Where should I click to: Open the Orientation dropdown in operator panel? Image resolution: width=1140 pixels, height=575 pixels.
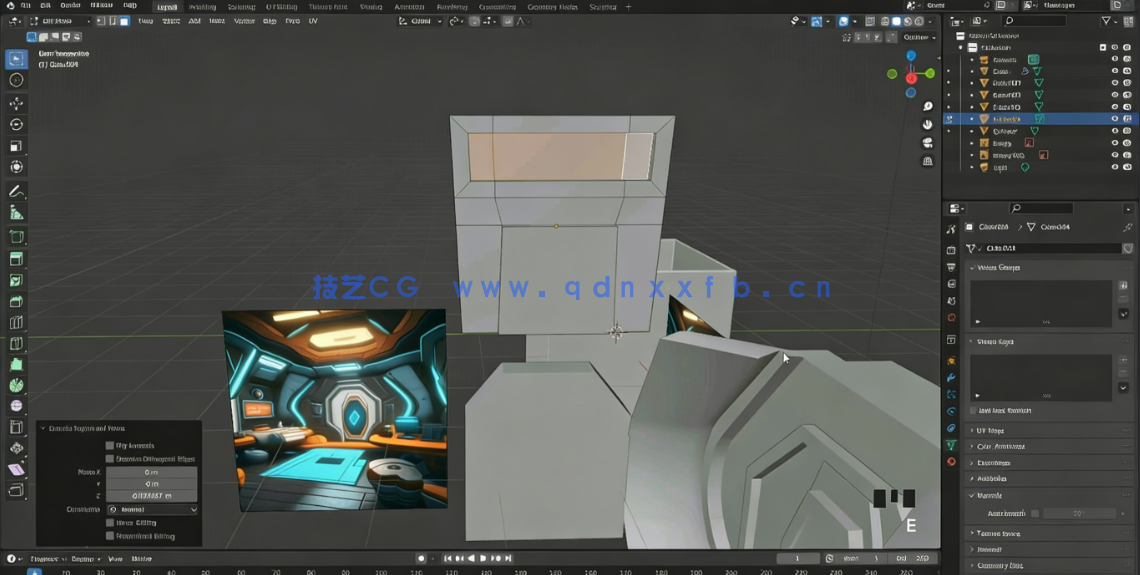(152, 510)
